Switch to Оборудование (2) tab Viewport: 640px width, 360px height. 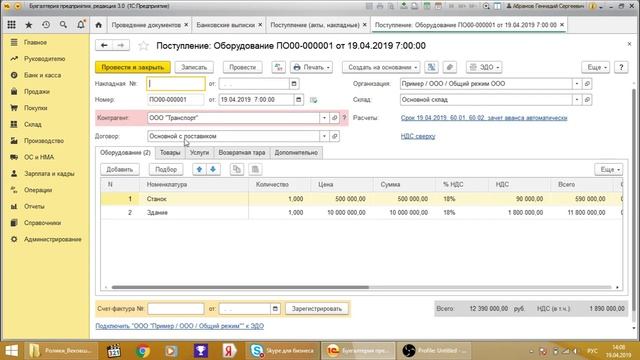tap(125, 153)
